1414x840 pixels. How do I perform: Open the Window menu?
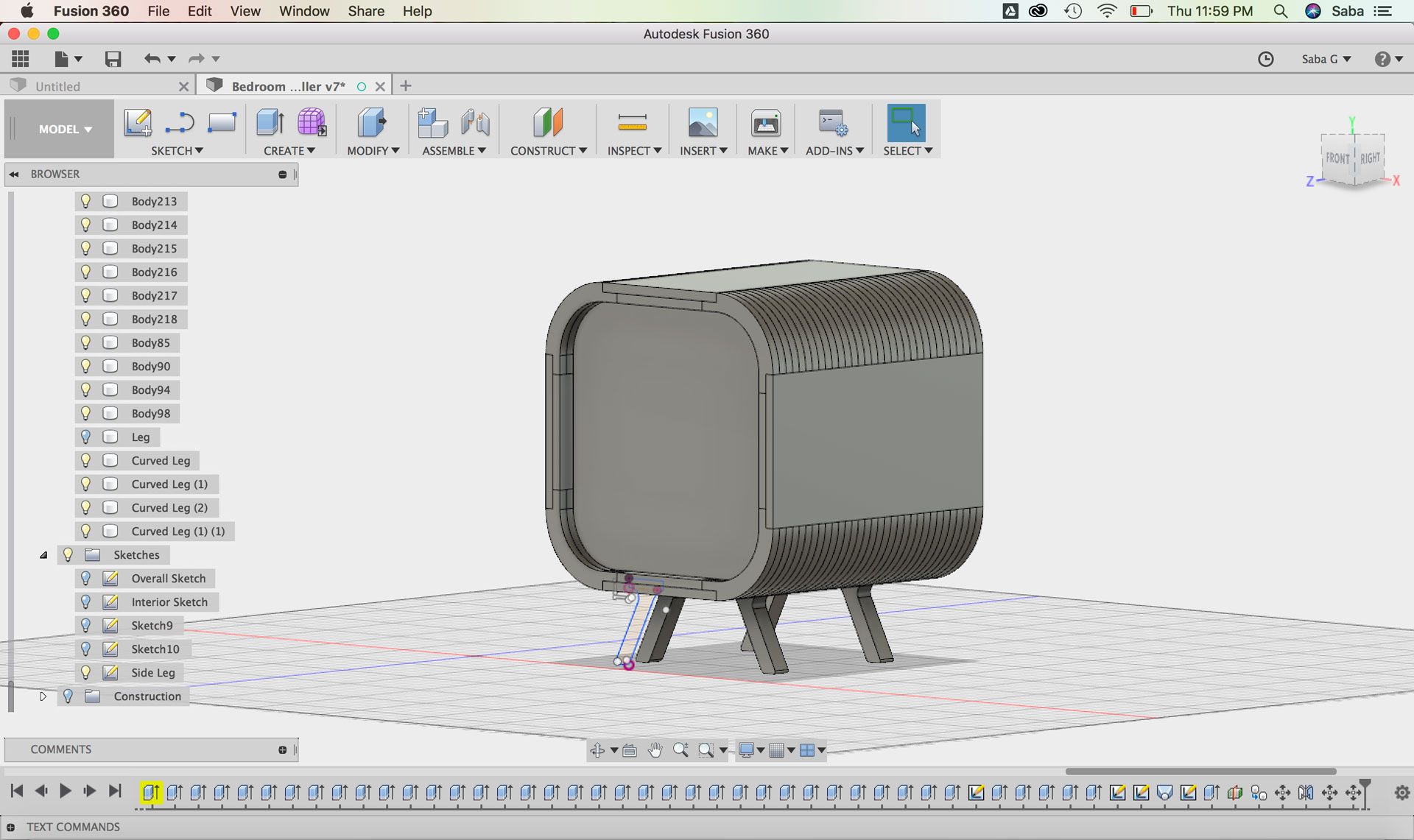303,11
